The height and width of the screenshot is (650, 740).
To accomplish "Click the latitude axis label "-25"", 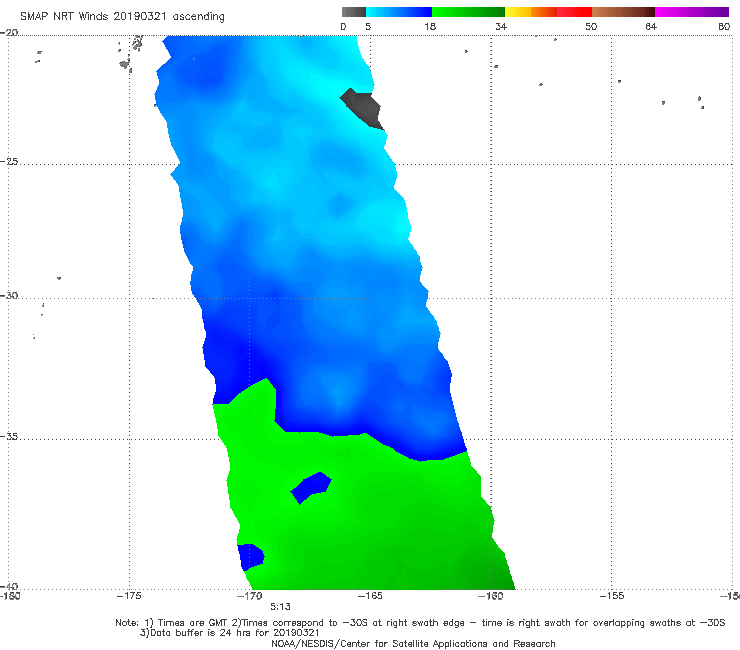I will (9, 161).
